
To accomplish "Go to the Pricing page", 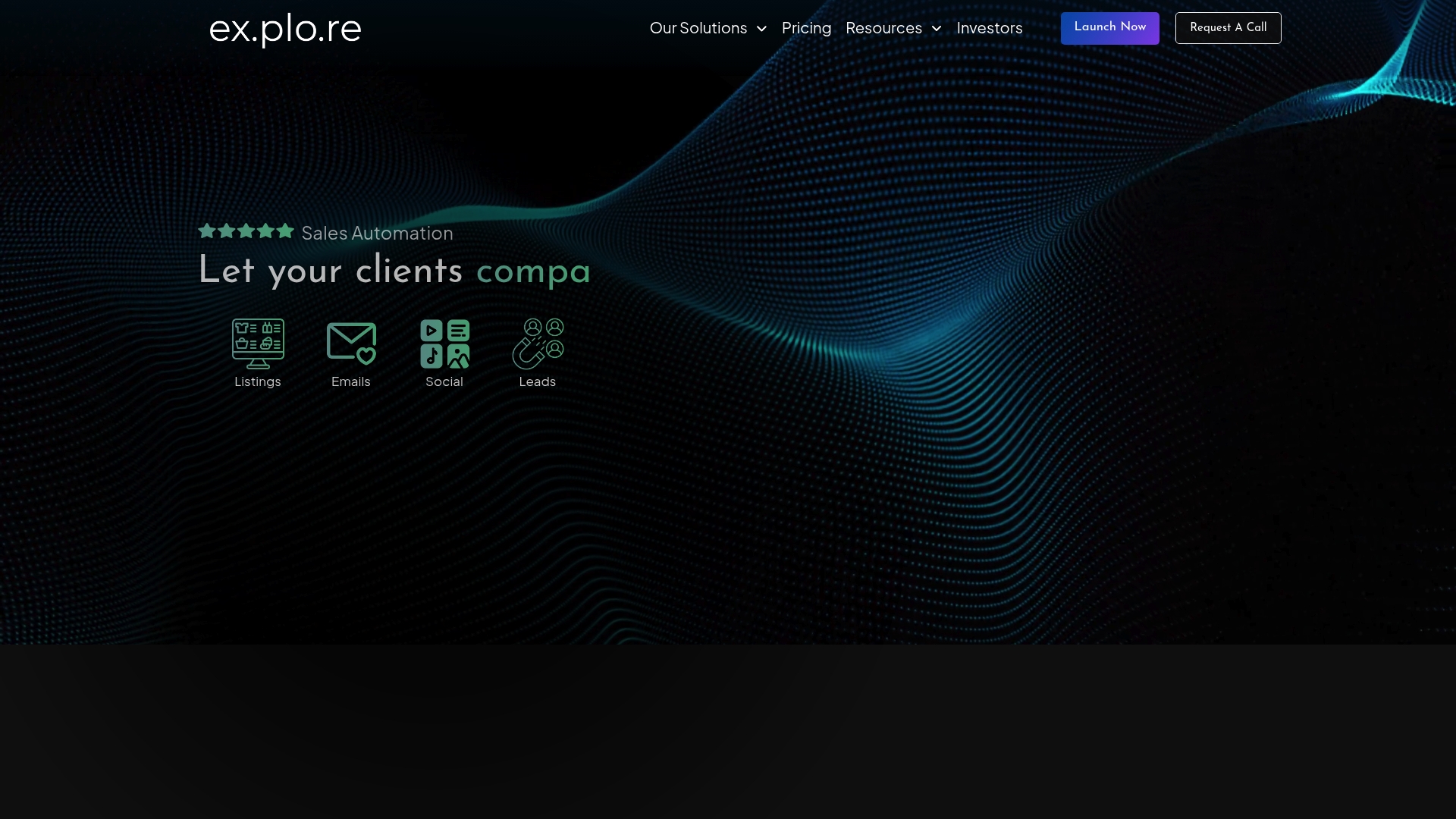I will (806, 28).
